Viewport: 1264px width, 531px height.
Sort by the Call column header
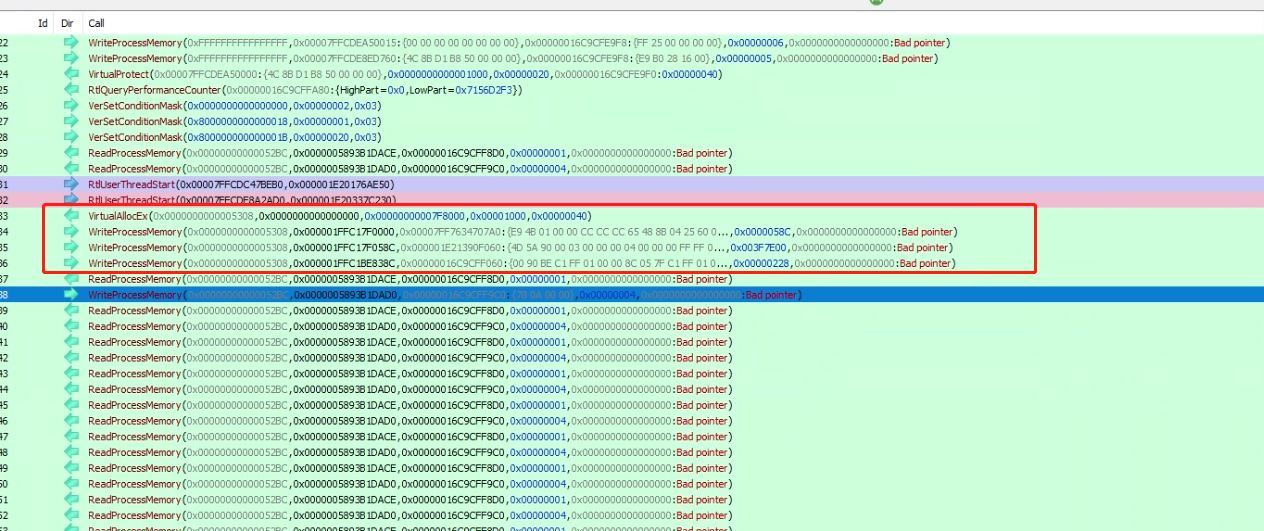[x=96, y=22]
